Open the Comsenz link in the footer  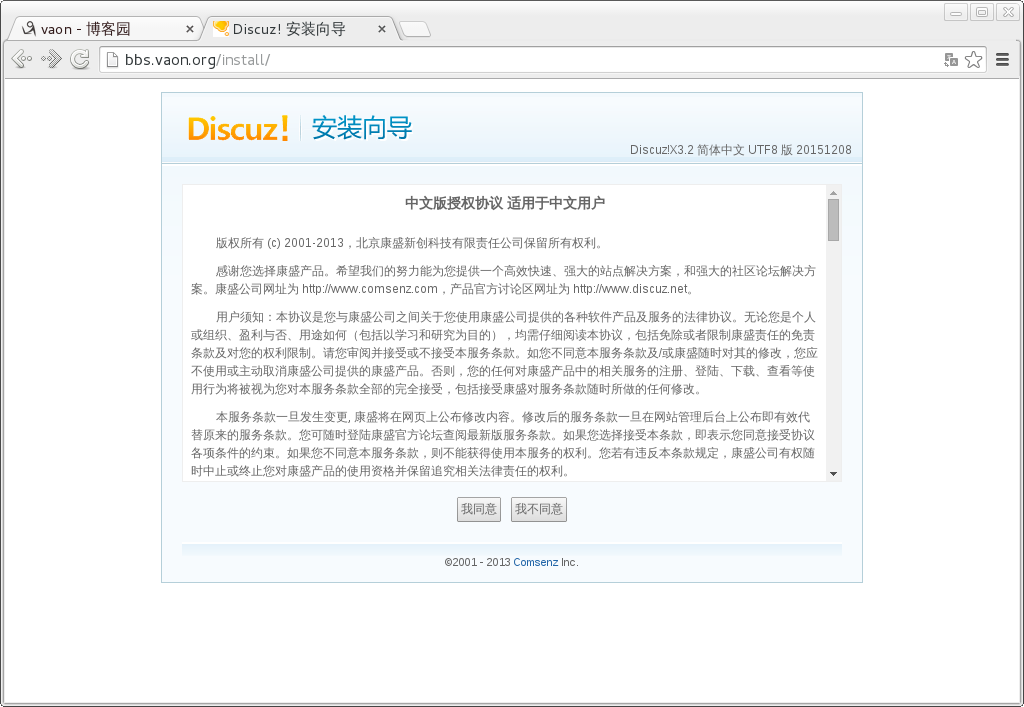tap(536, 562)
